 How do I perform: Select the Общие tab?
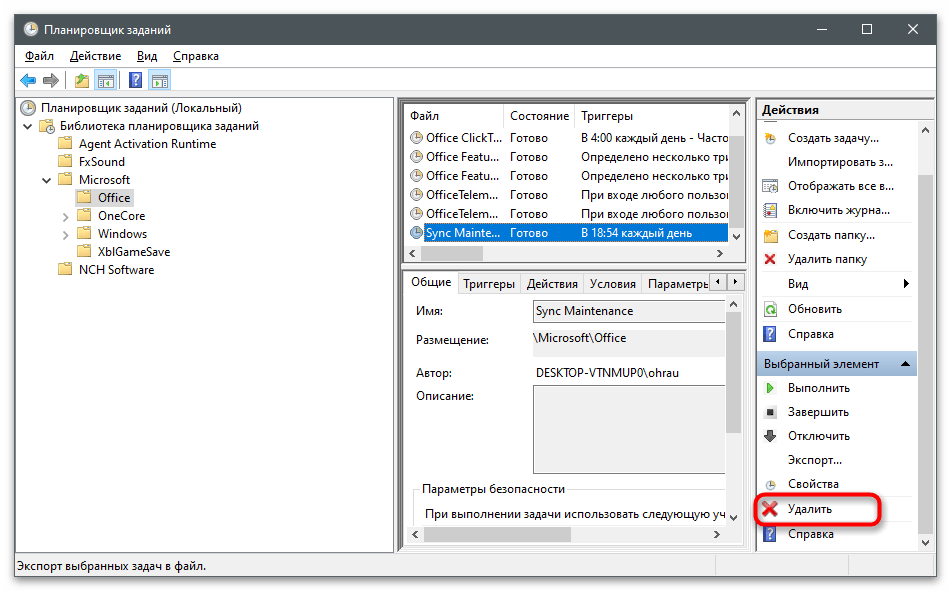click(x=431, y=283)
